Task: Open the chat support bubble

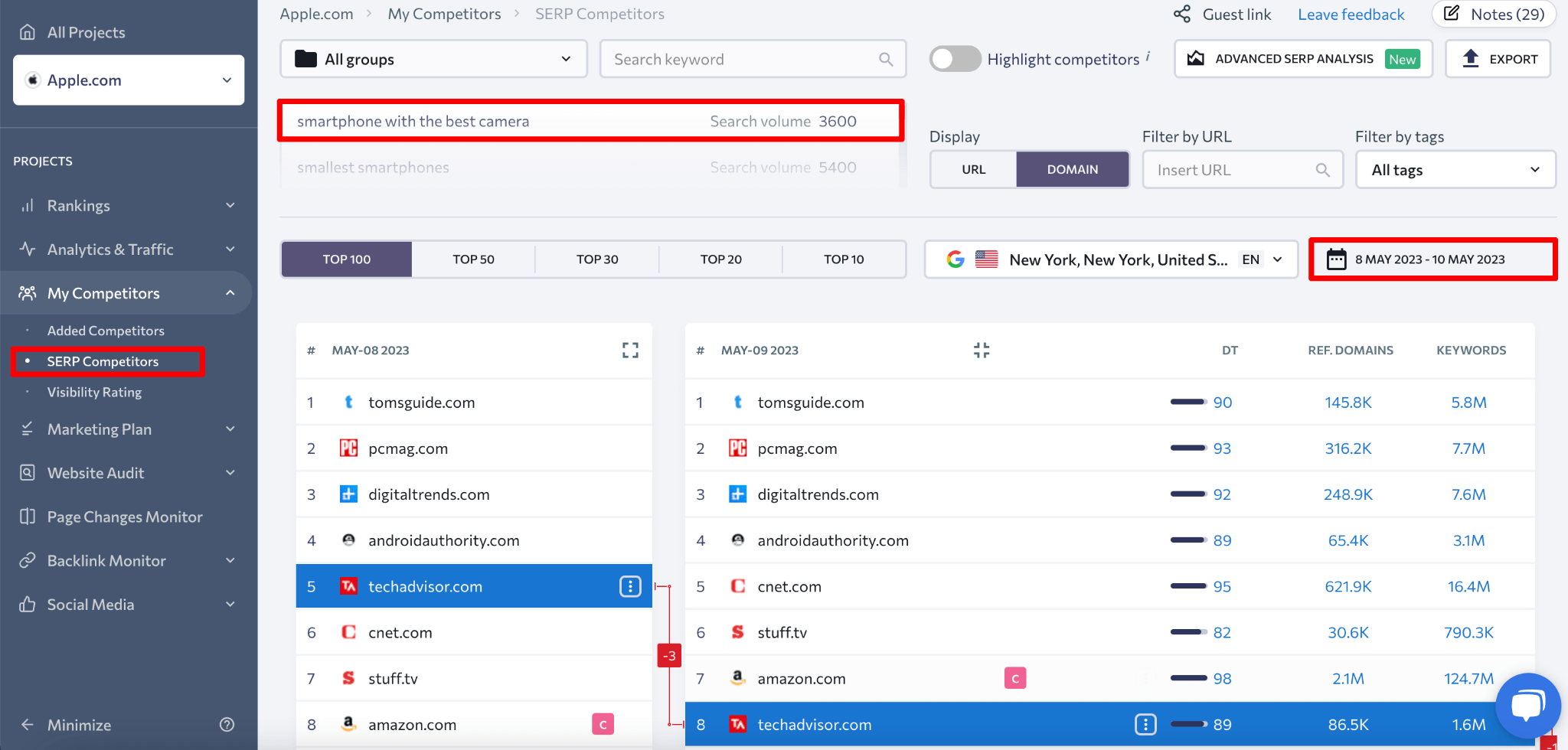Action: (x=1527, y=705)
